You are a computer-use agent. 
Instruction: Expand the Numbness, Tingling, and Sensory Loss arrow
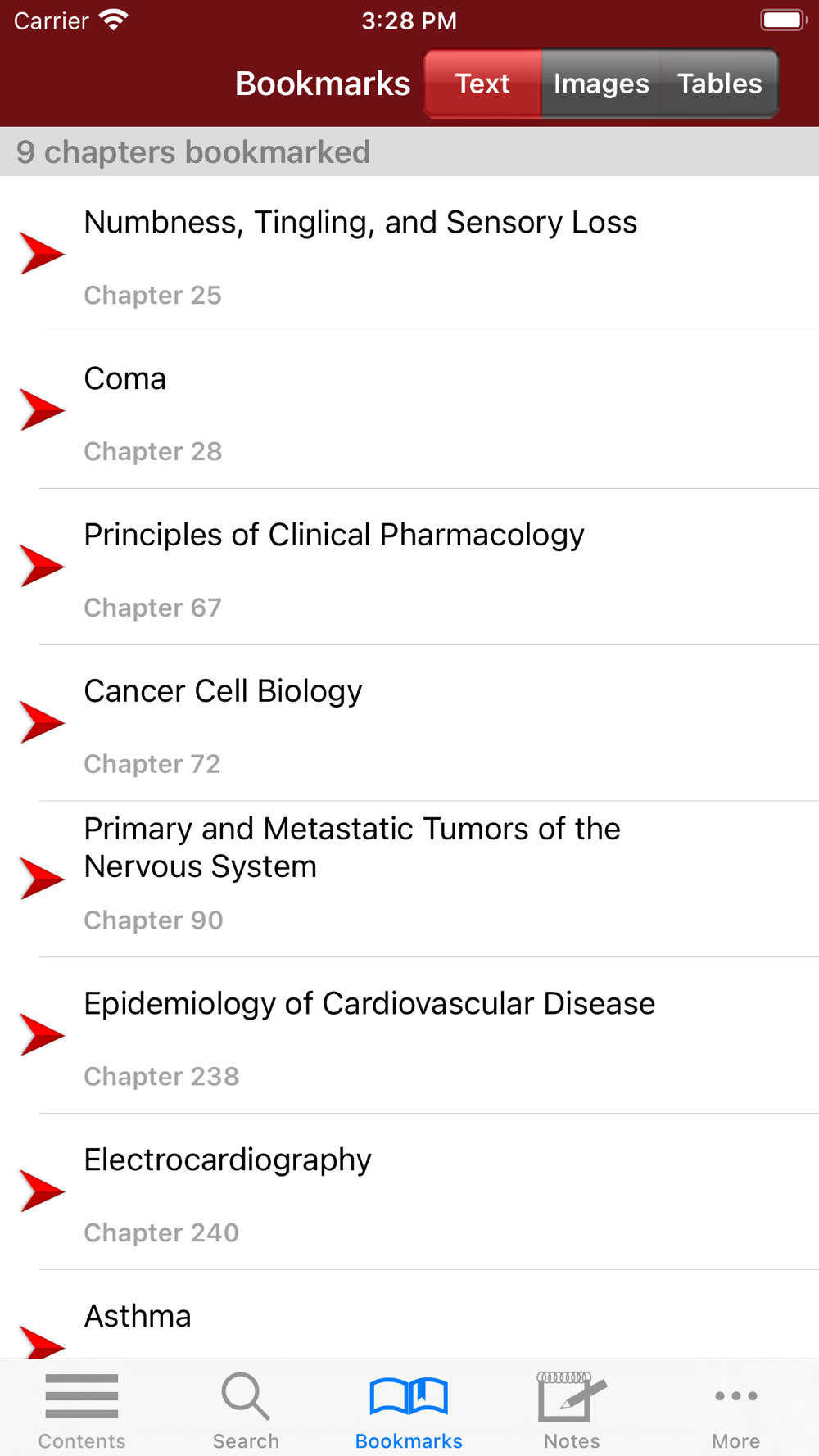click(42, 253)
